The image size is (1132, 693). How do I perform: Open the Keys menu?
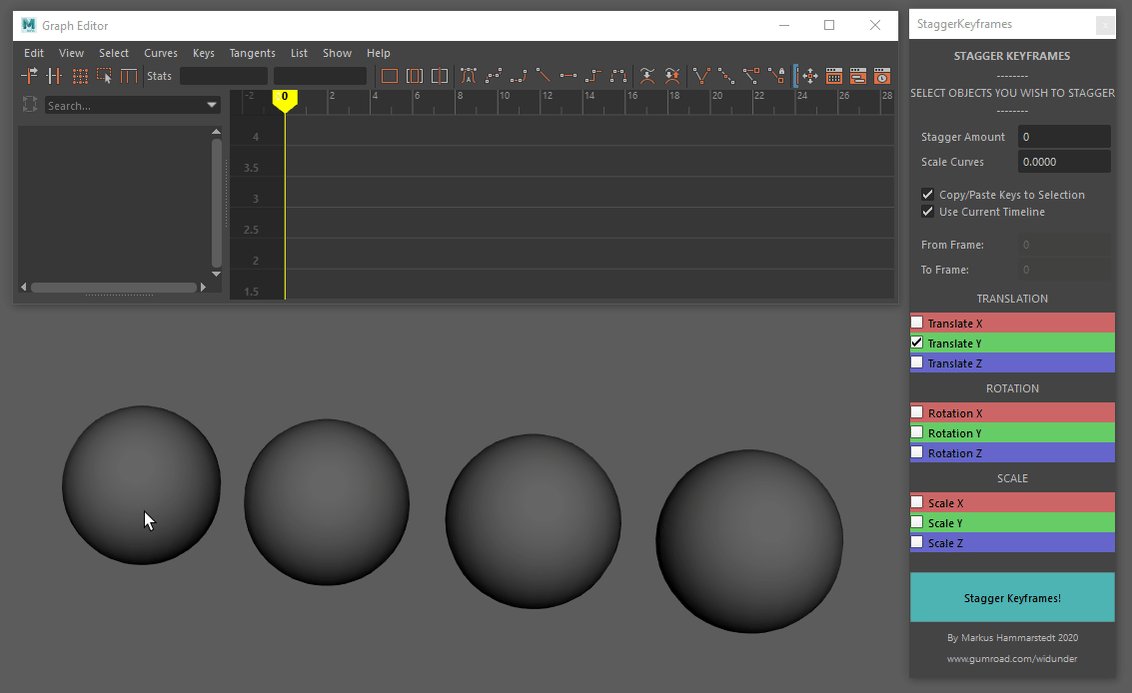click(203, 53)
